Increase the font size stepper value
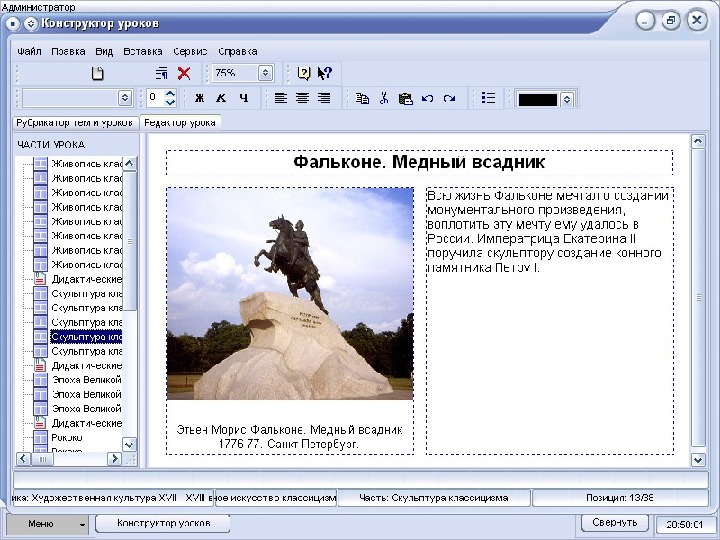This screenshot has width=720, height=540. point(170,93)
